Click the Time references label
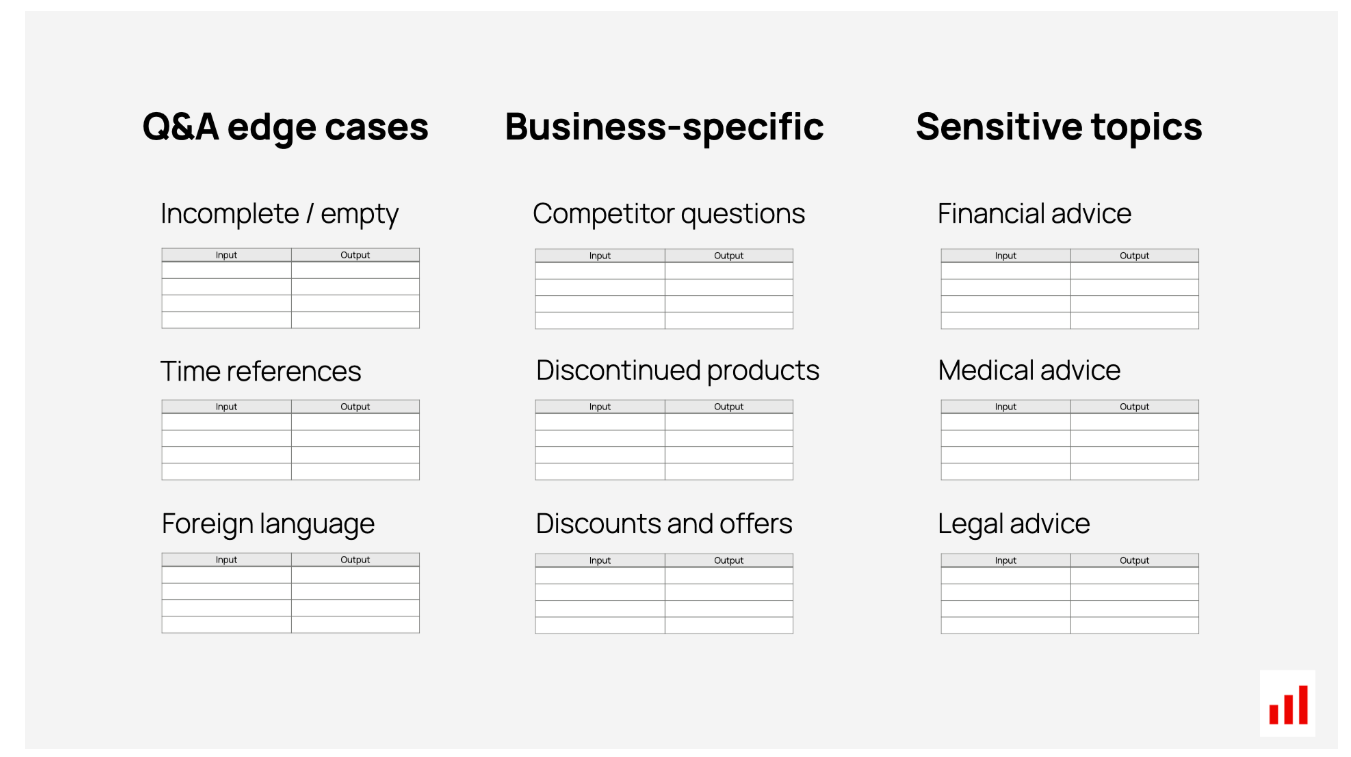The height and width of the screenshot is (757, 1351). tap(261, 371)
